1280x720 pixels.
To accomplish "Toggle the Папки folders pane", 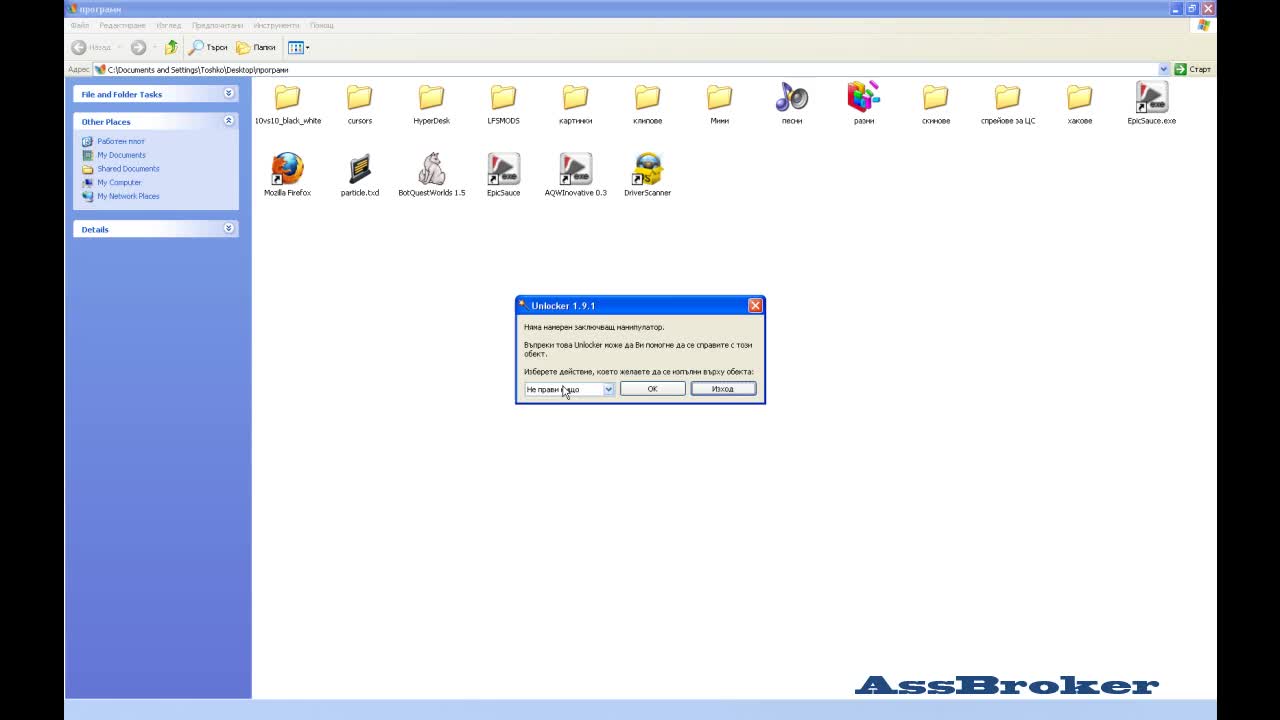I will pyautogui.click(x=256, y=47).
